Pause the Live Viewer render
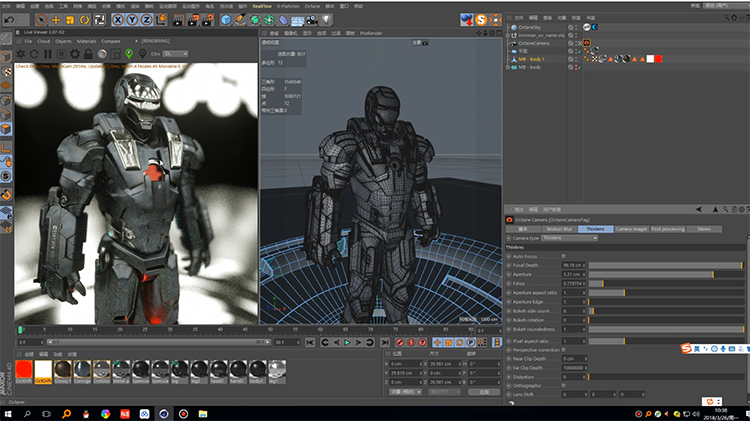This screenshot has height=421, width=750. [x=48, y=54]
